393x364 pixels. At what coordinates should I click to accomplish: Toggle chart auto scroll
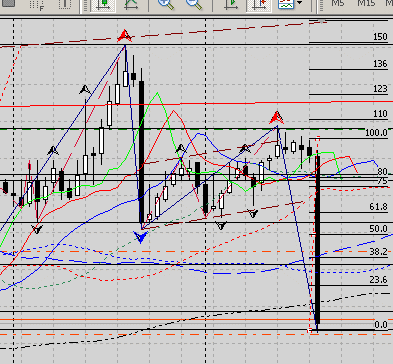pos(231,4)
